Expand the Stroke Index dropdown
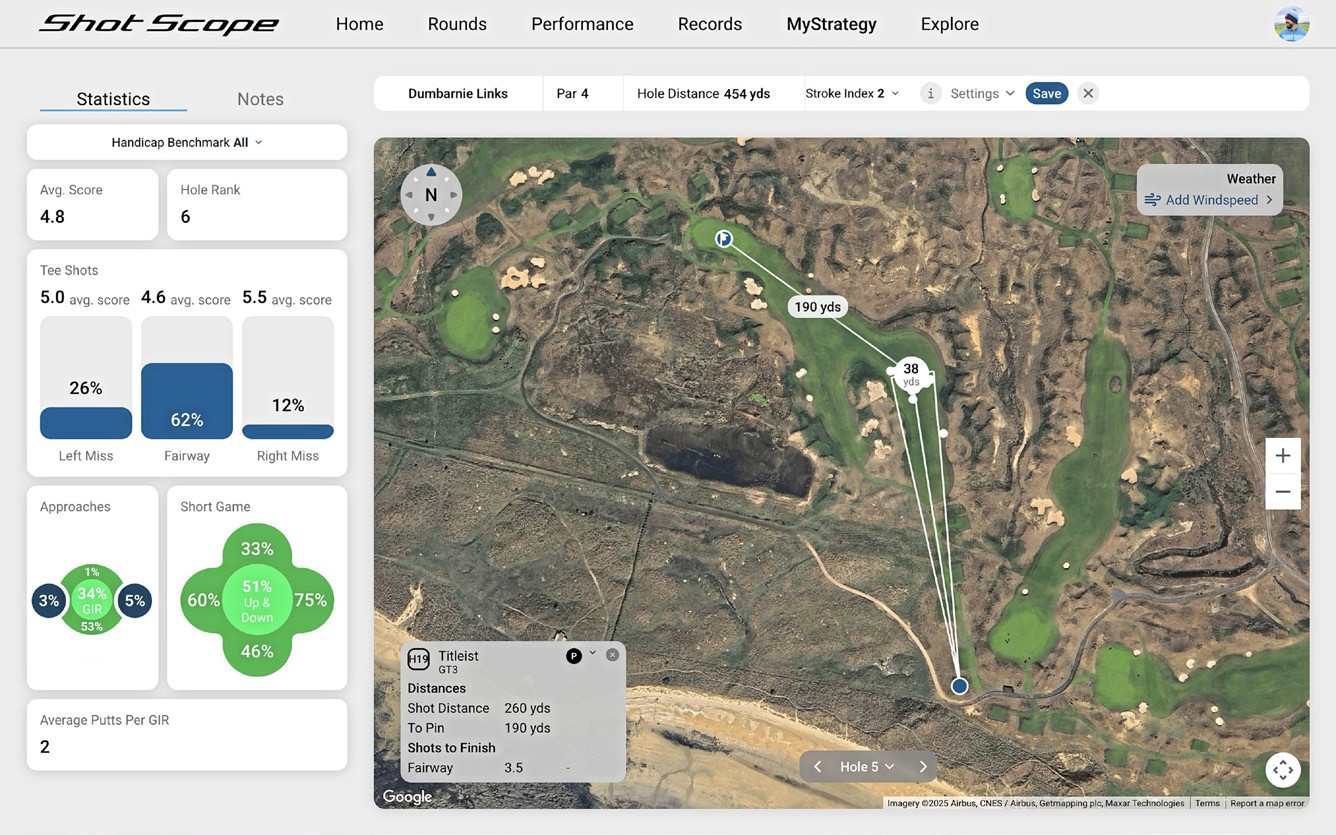This screenshot has width=1336, height=835. click(852, 93)
